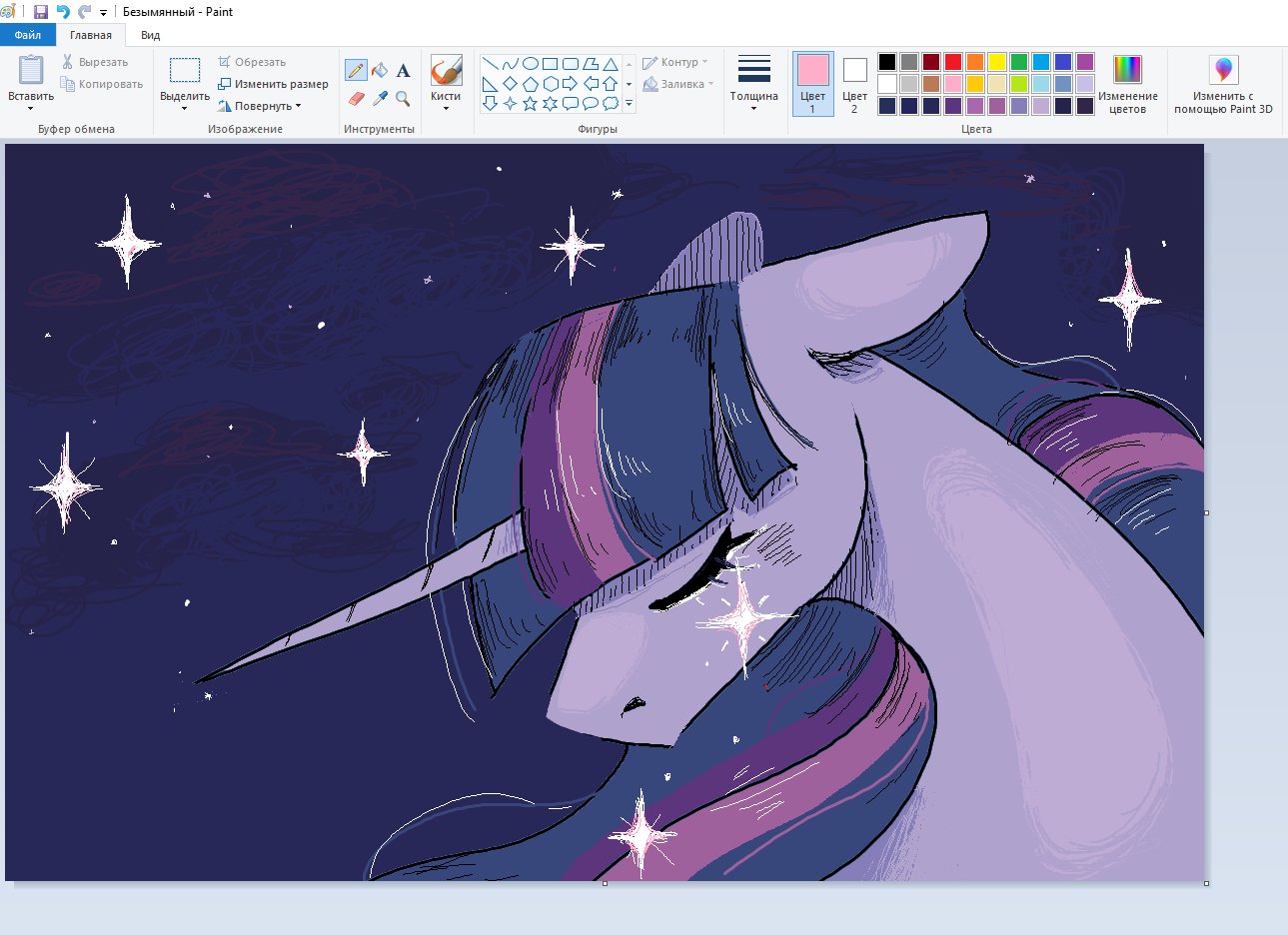Choose the Right triangle shape
Viewport: 1288px width, 935px height.
pyautogui.click(x=491, y=84)
